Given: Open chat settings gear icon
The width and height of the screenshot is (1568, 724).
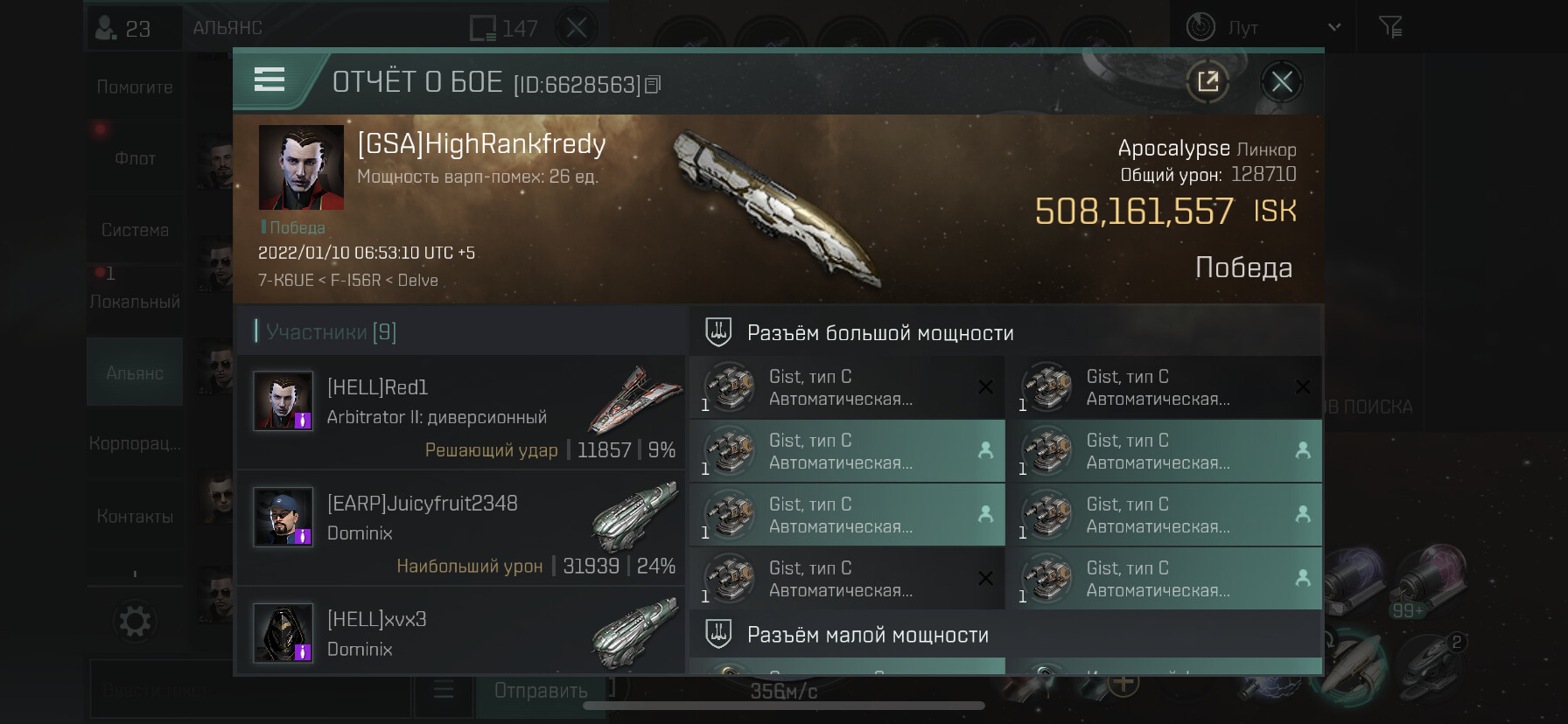Looking at the screenshot, I should pyautogui.click(x=135, y=622).
